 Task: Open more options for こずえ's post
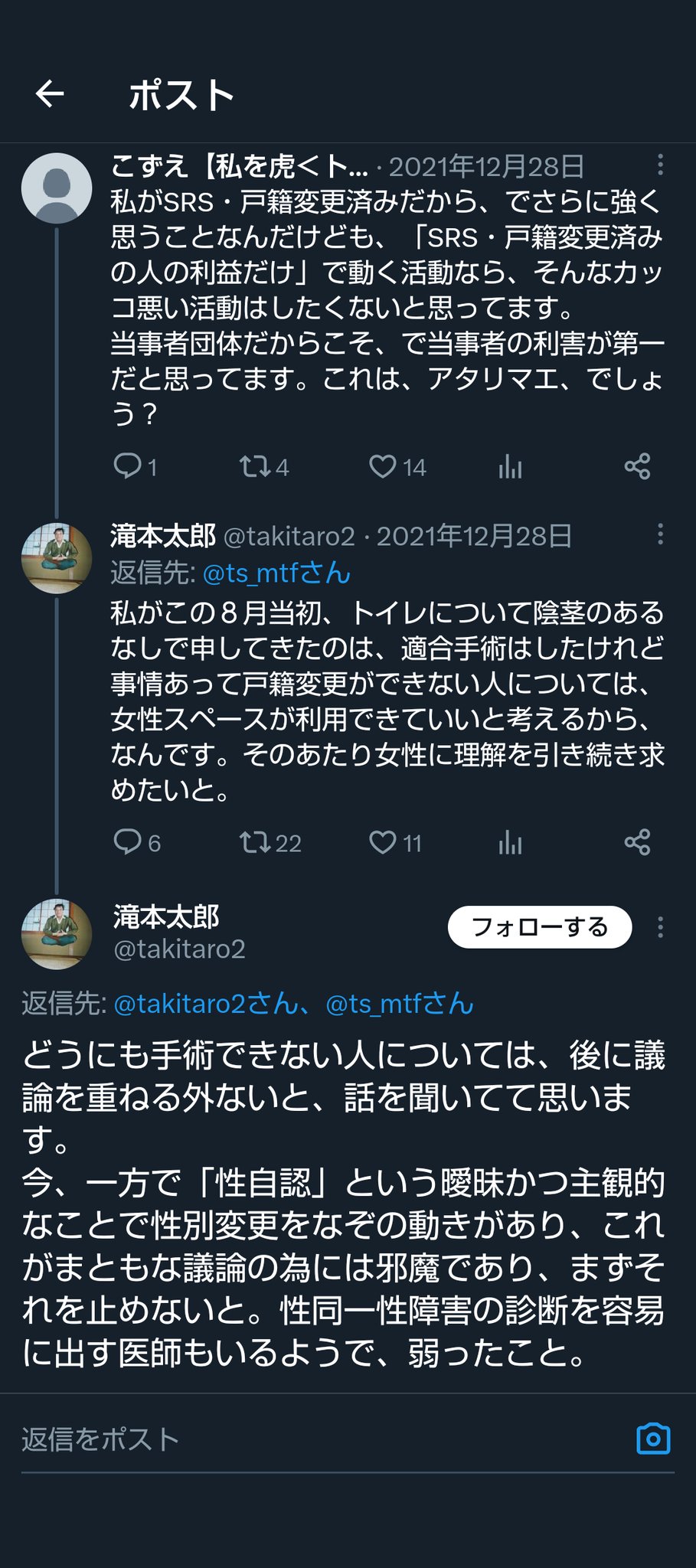(660, 165)
